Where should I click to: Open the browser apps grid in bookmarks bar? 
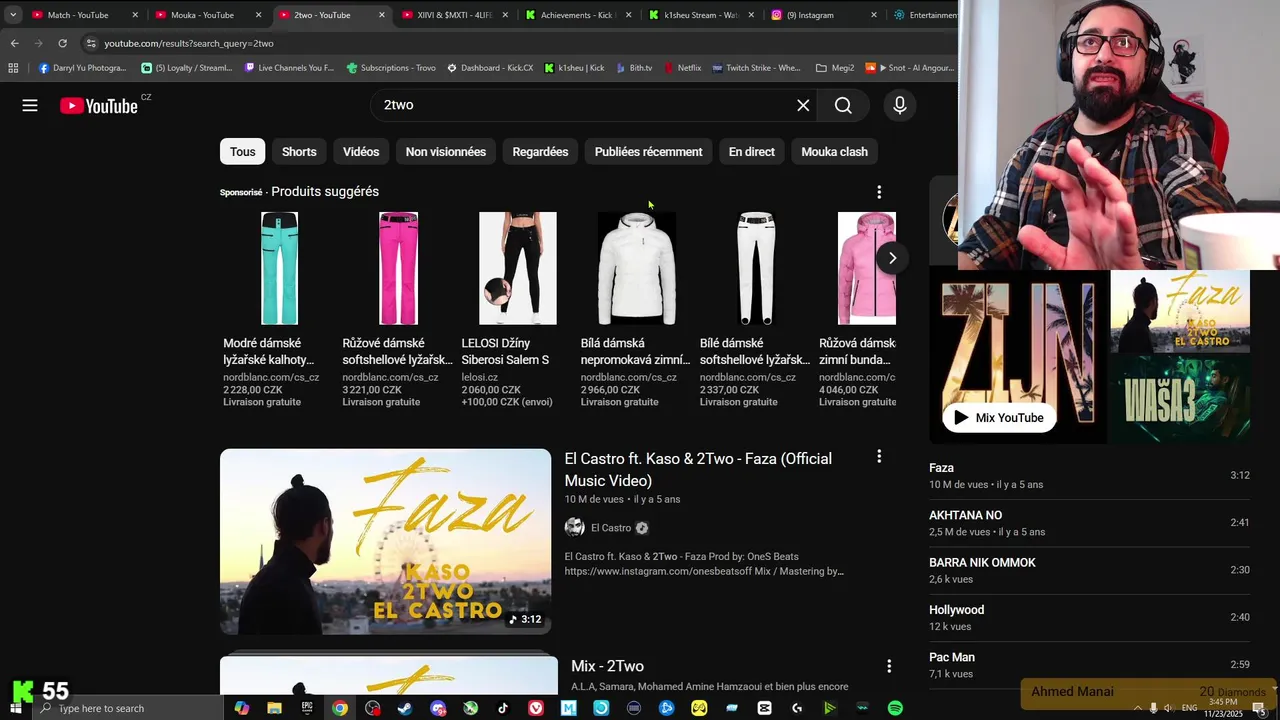(13, 68)
